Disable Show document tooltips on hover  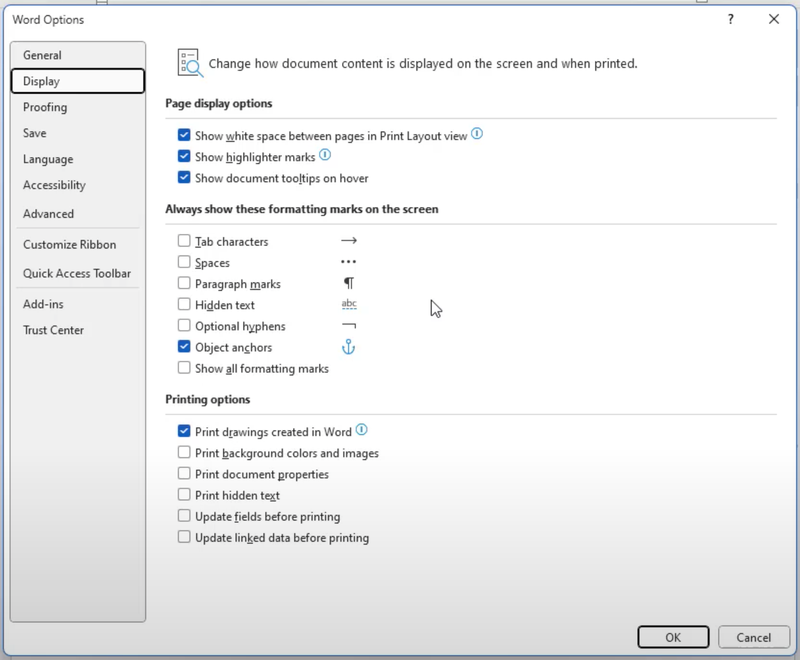(x=184, y=178)
